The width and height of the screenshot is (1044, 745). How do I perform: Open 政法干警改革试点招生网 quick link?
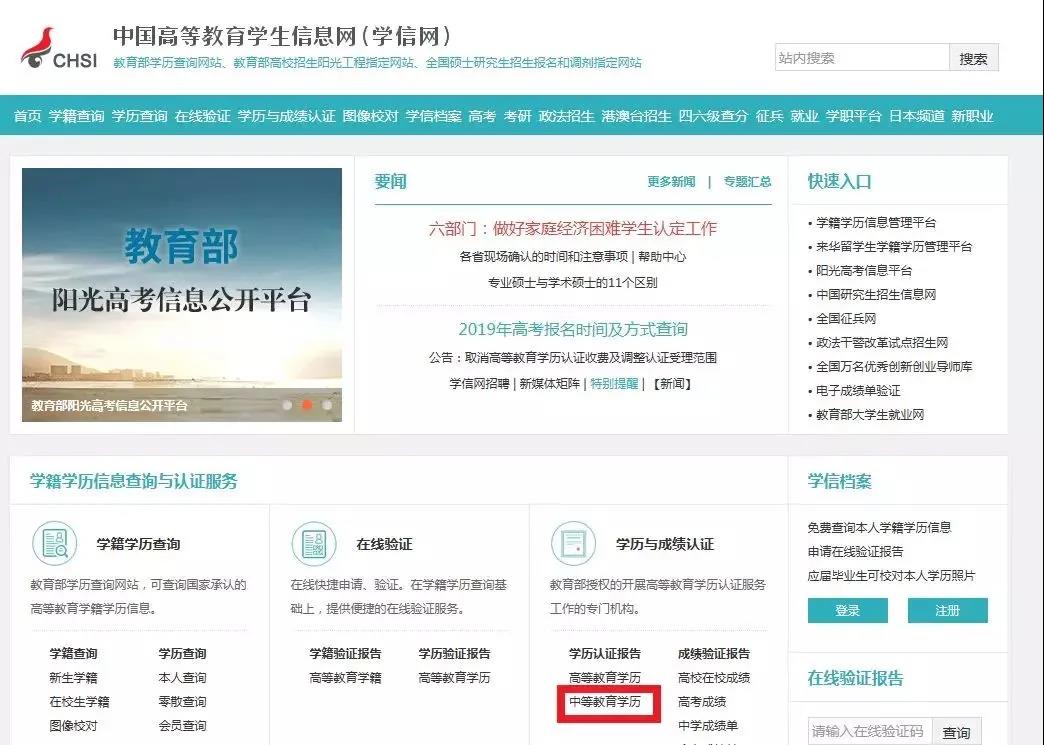(882, 342)
